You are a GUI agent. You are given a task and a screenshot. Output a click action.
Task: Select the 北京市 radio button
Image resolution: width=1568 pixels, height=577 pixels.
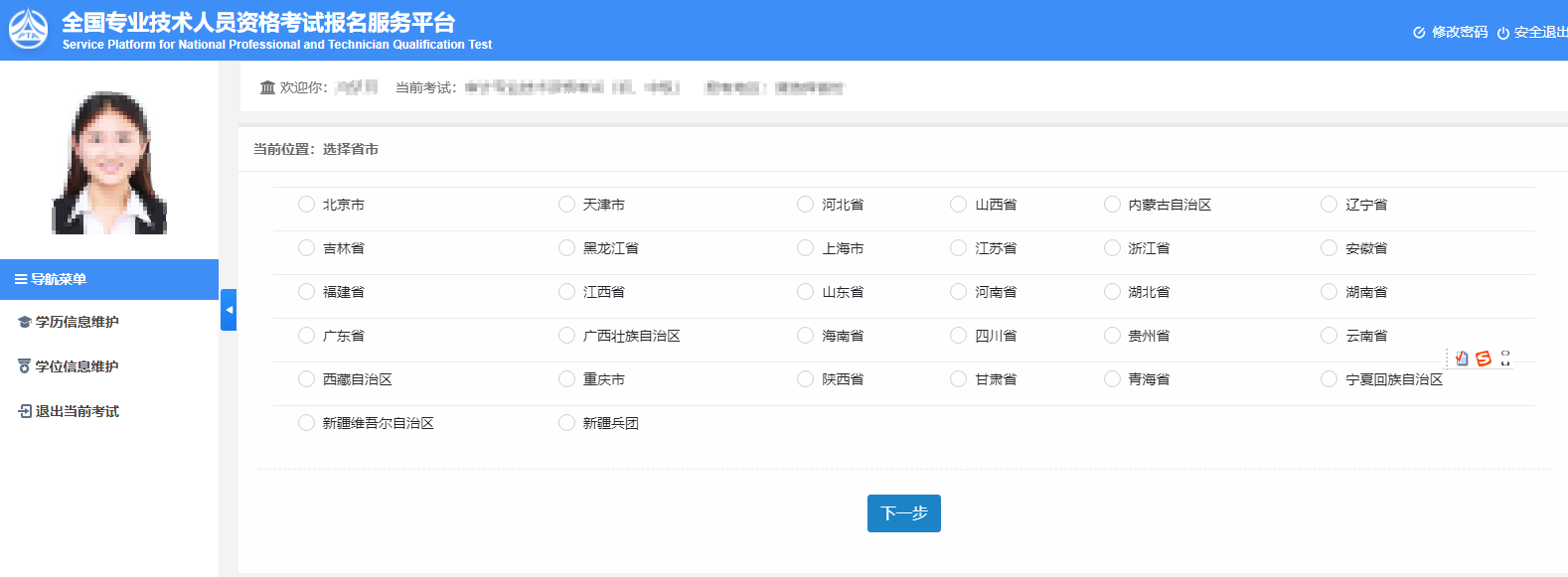(x=306, y=205)
